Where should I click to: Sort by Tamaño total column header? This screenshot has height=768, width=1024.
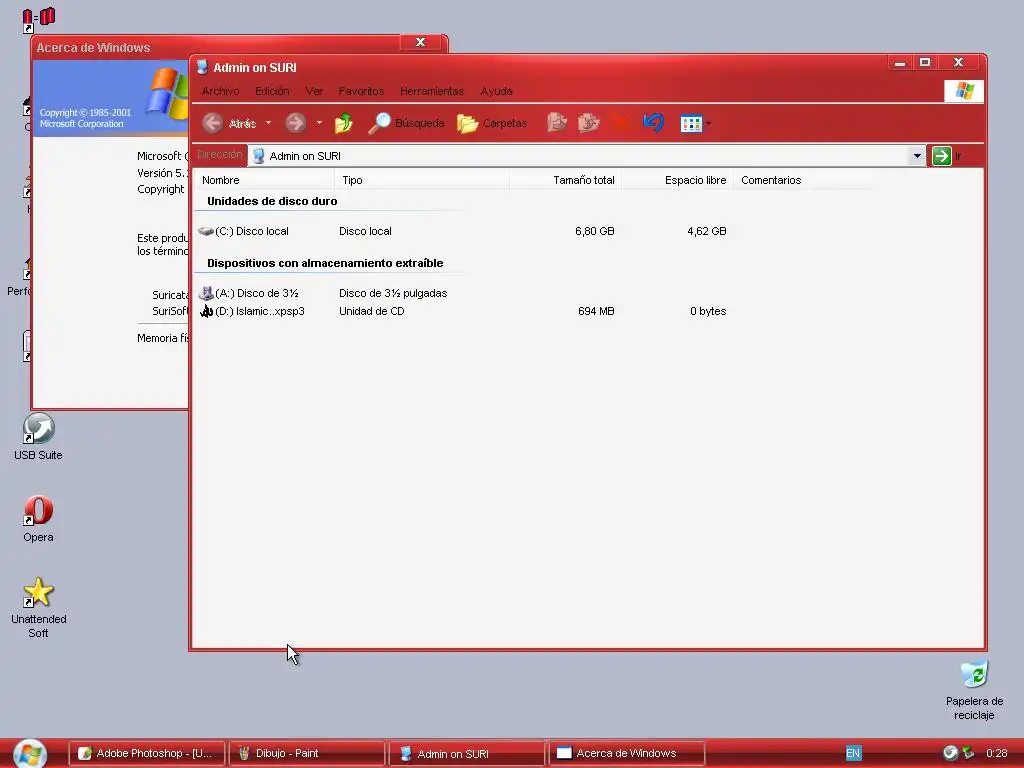click(x=566, y=180)
